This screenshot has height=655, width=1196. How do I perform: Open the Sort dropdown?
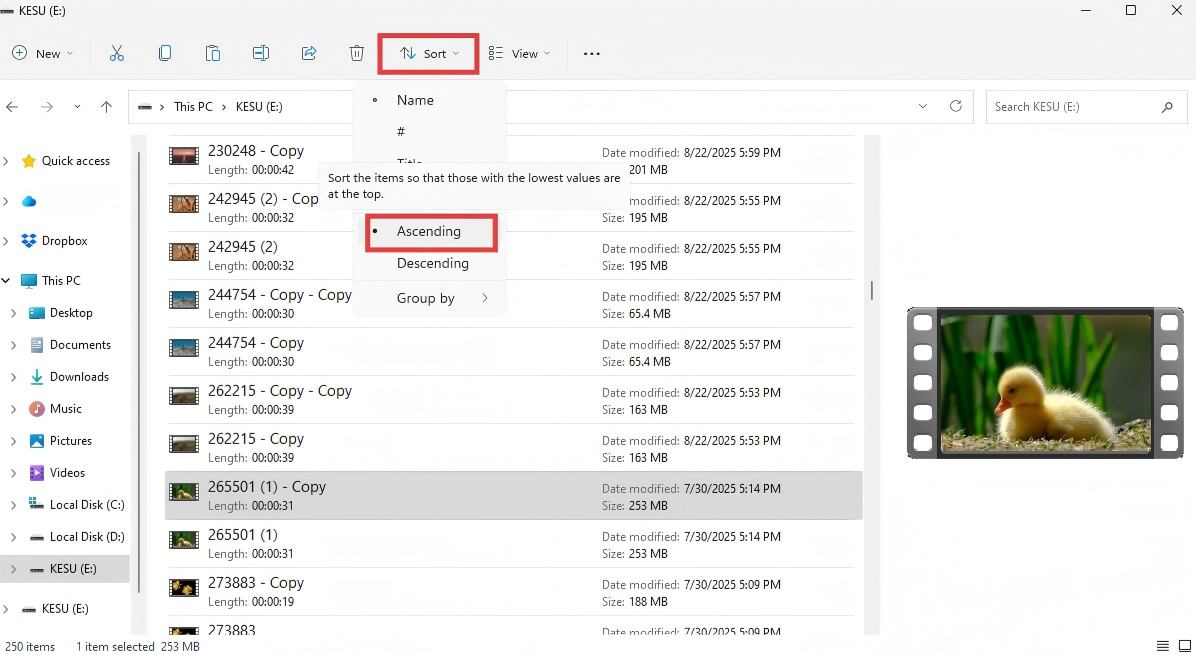(x=429, y=54)
